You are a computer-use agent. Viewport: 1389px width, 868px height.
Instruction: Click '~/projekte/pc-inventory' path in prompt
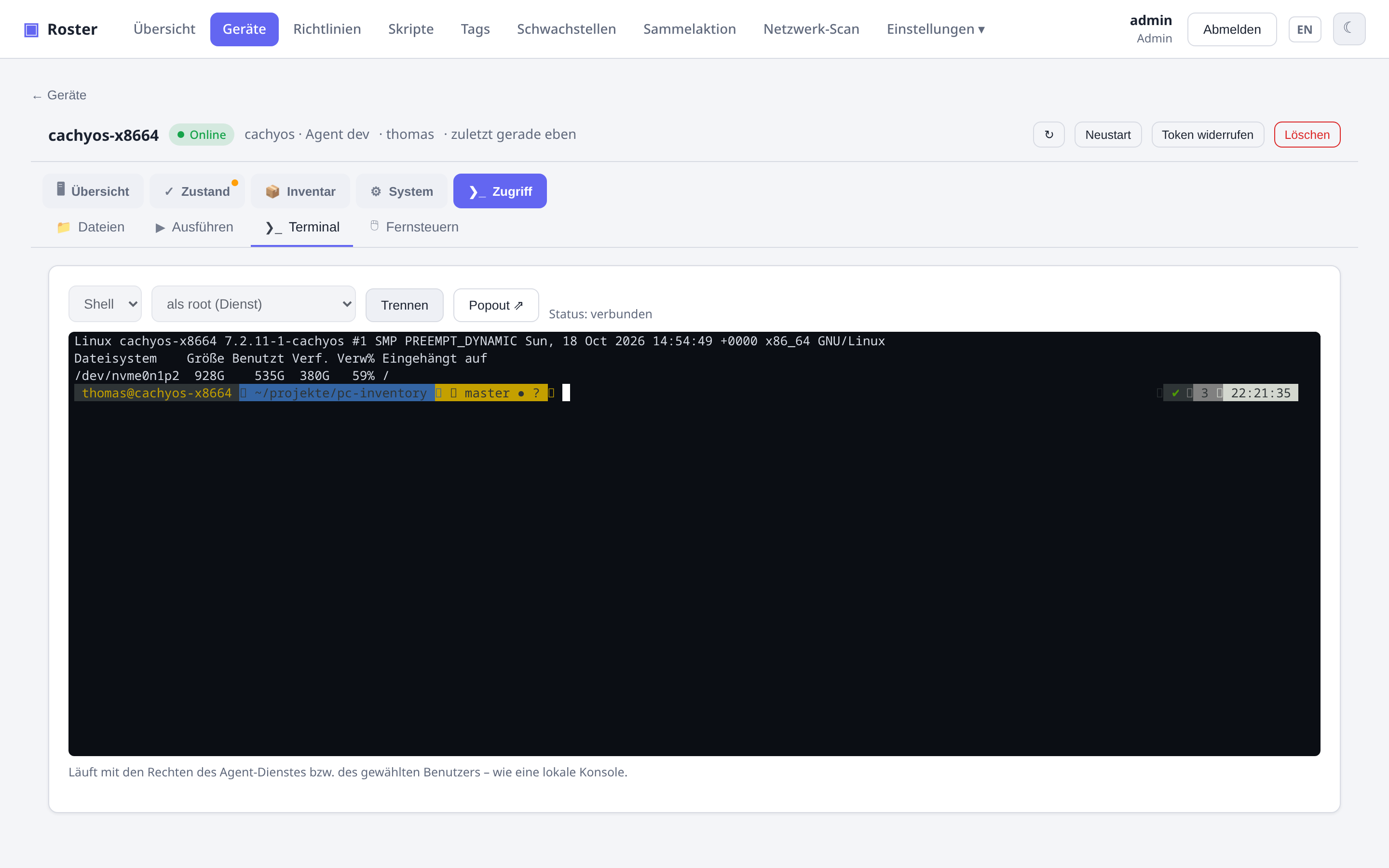(340, 393)
